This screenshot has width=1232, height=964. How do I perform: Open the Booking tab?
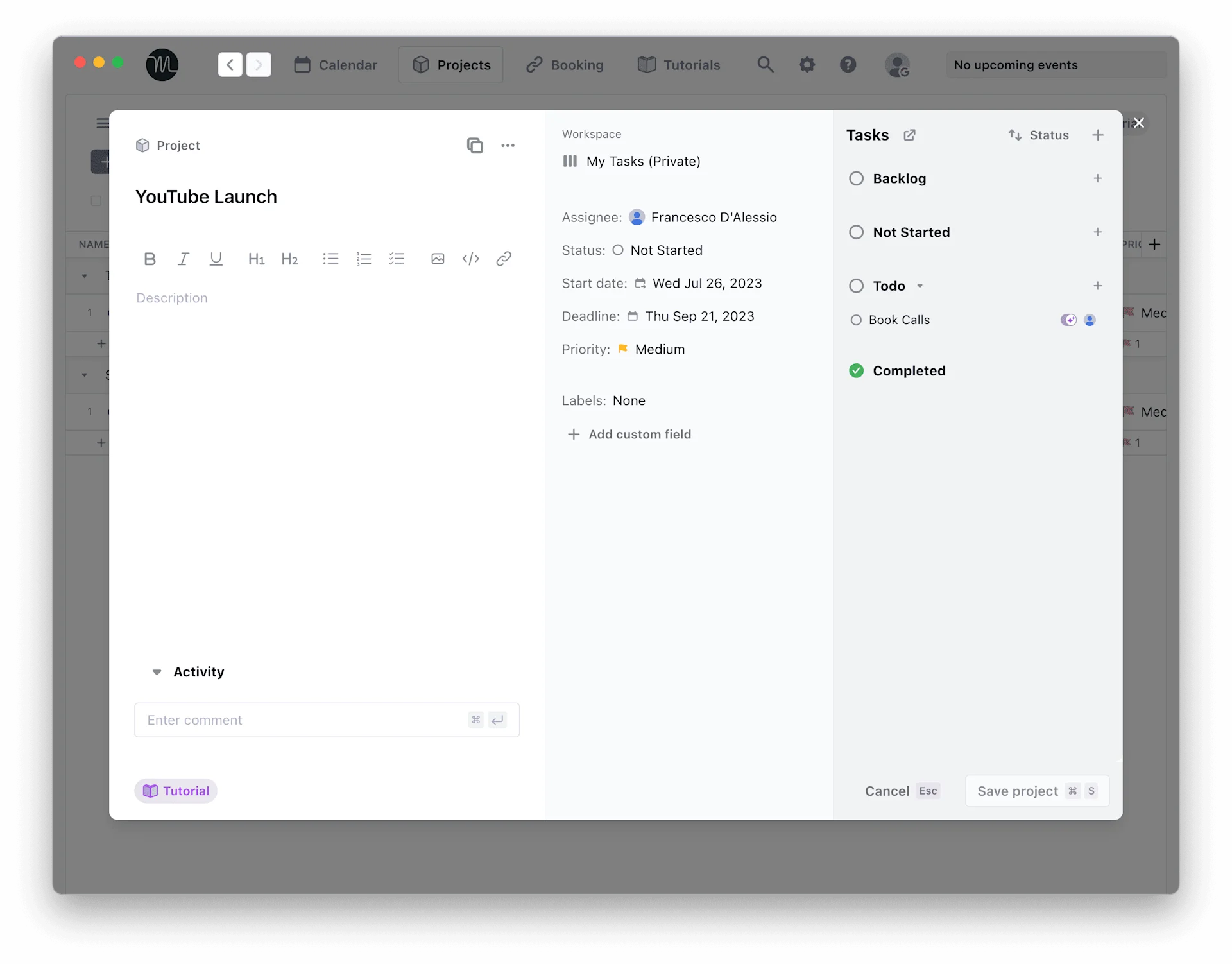click(x=565, y=65)
